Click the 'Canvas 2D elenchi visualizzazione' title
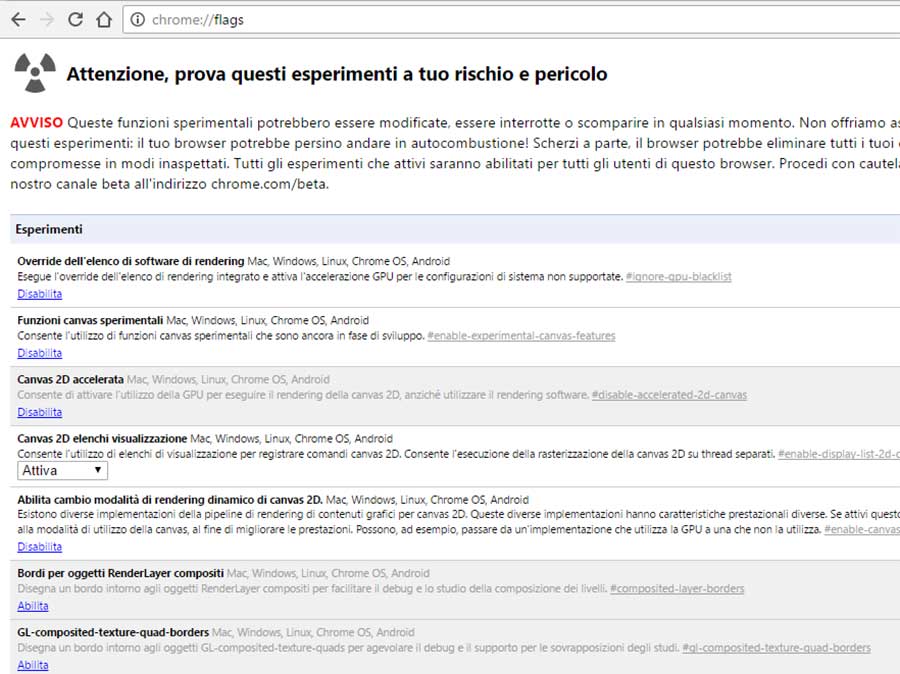This screenshot has height=674, width=900. (x=102, y=439)
